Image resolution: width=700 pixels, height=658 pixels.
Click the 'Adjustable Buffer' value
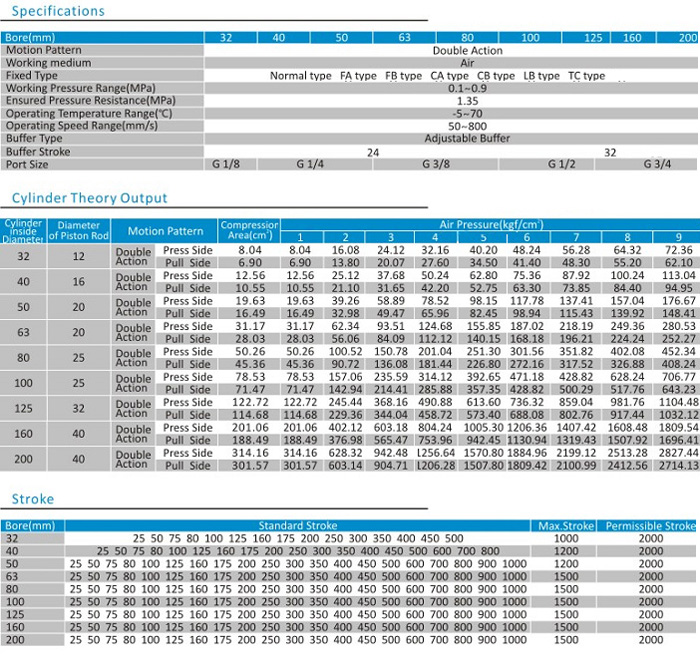(467, 138)
